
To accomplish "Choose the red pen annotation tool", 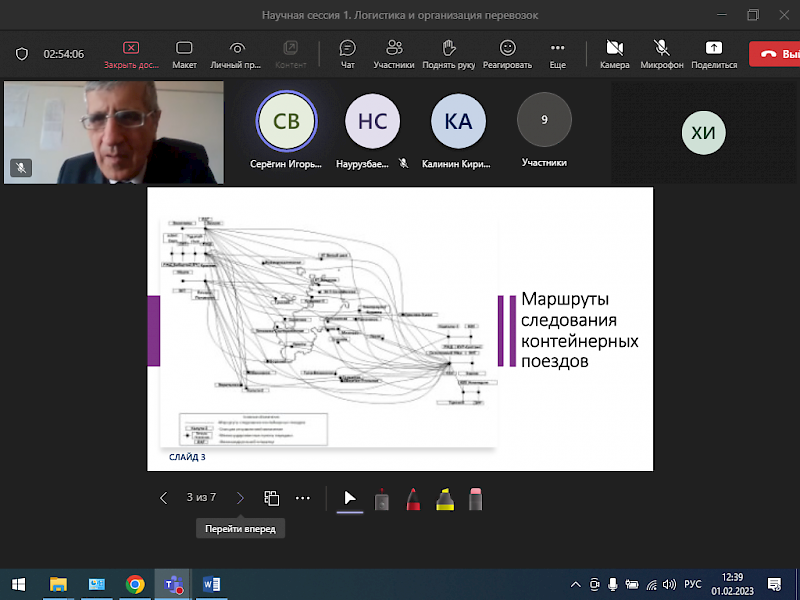I will [x=413, y=498].
